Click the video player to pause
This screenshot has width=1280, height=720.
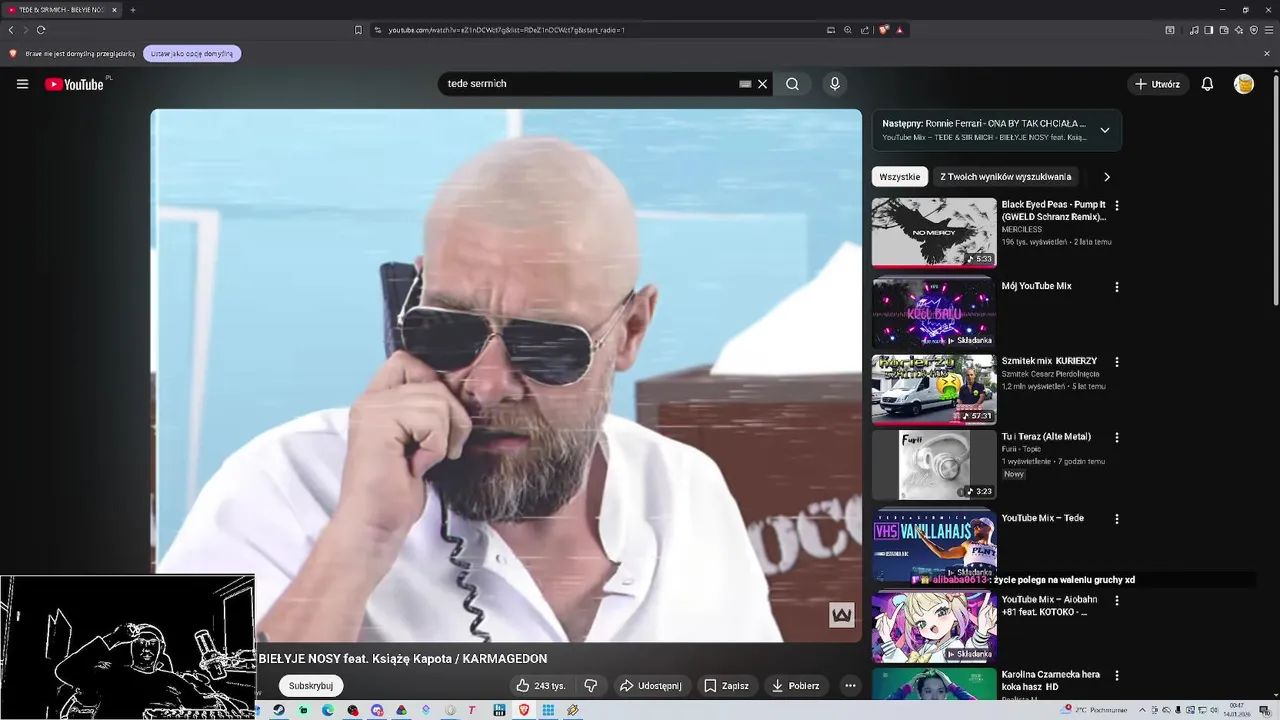tap(506, 375)
